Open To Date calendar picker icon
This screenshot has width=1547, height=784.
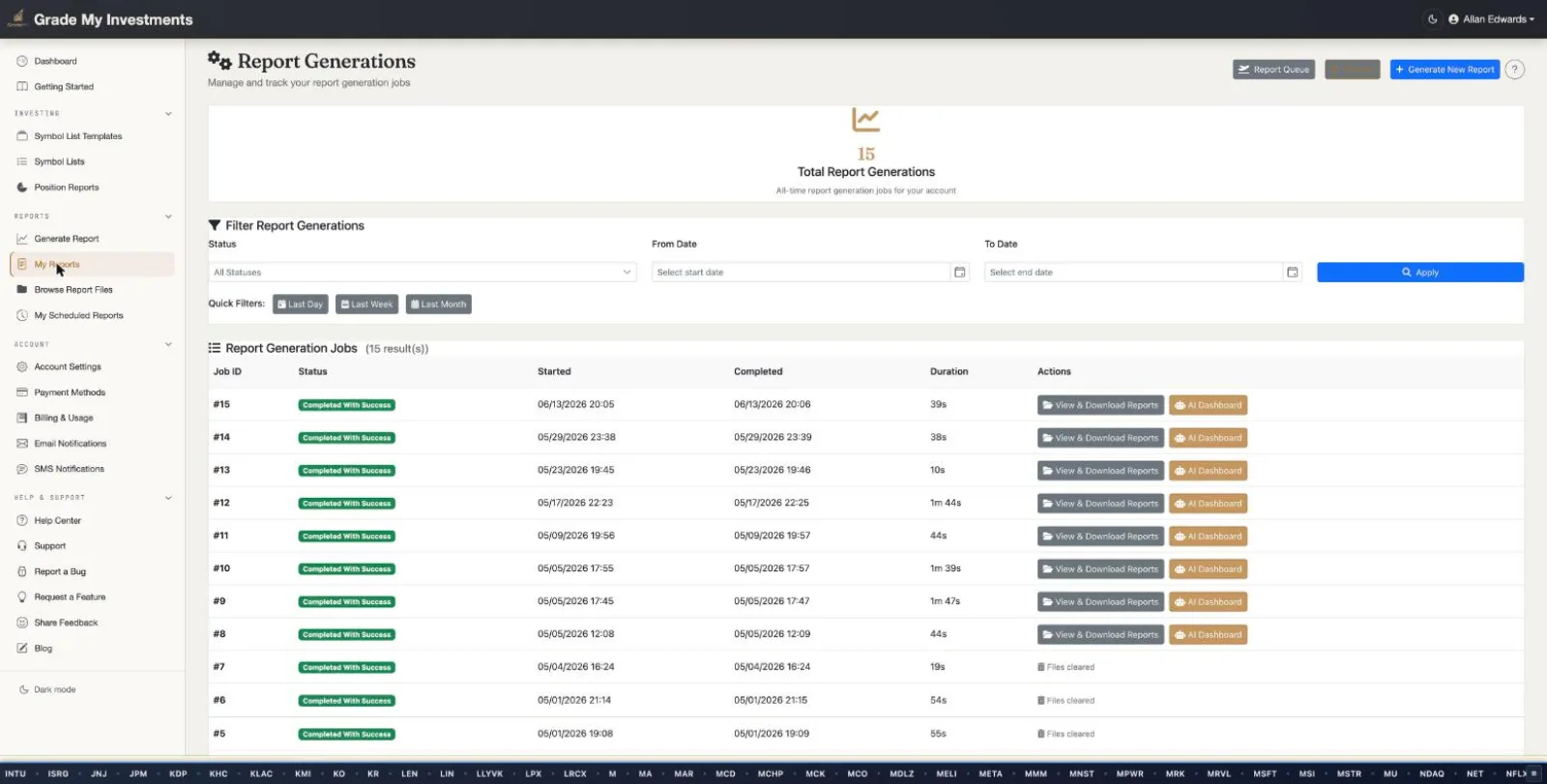tap(1292, 273)
